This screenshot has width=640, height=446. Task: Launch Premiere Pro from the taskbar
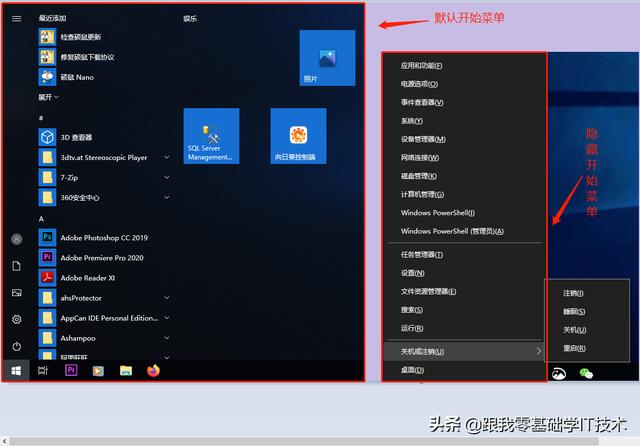pyautogui.click(x=71, y=370)
